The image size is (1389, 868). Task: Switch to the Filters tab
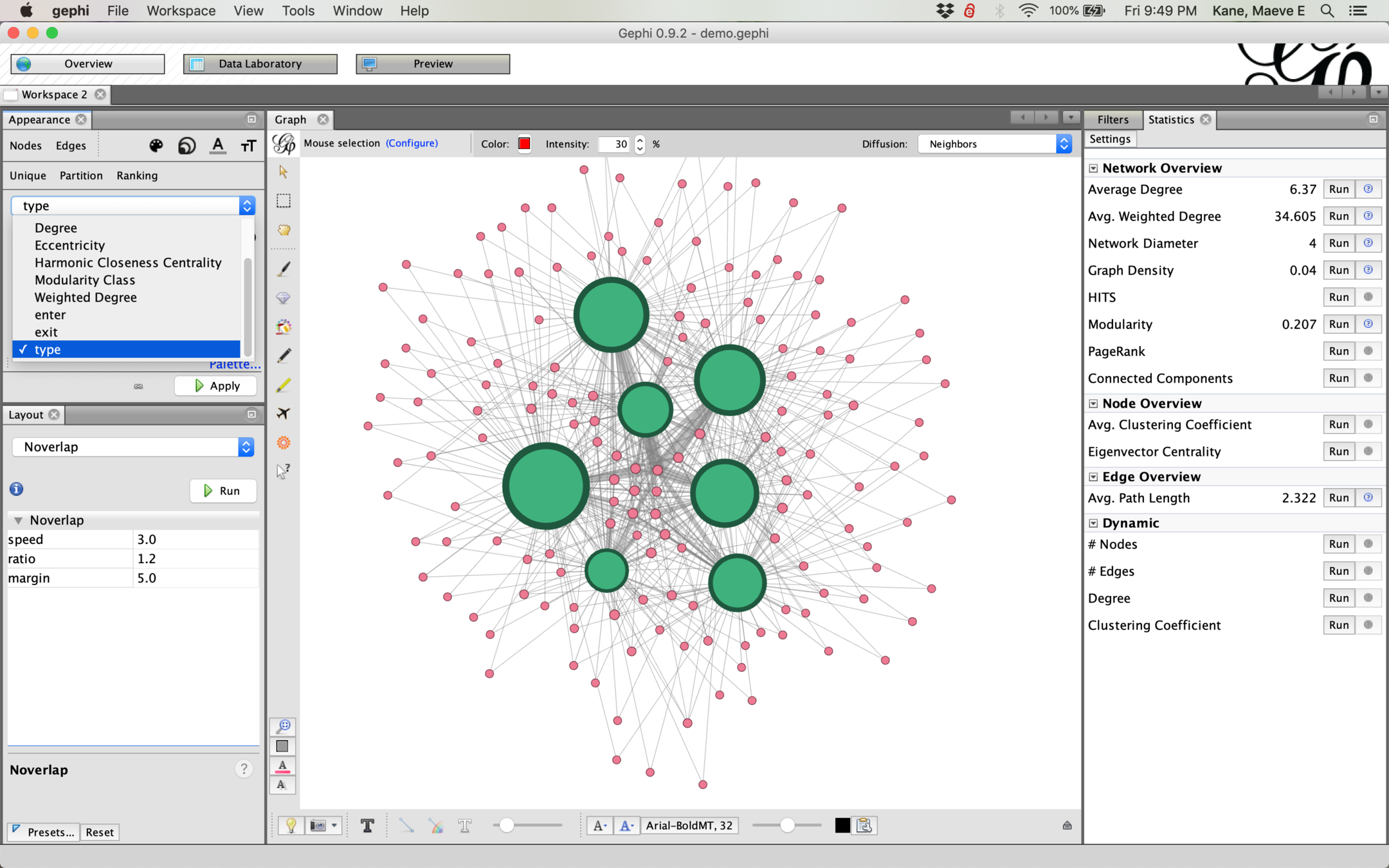[1112, 120]
